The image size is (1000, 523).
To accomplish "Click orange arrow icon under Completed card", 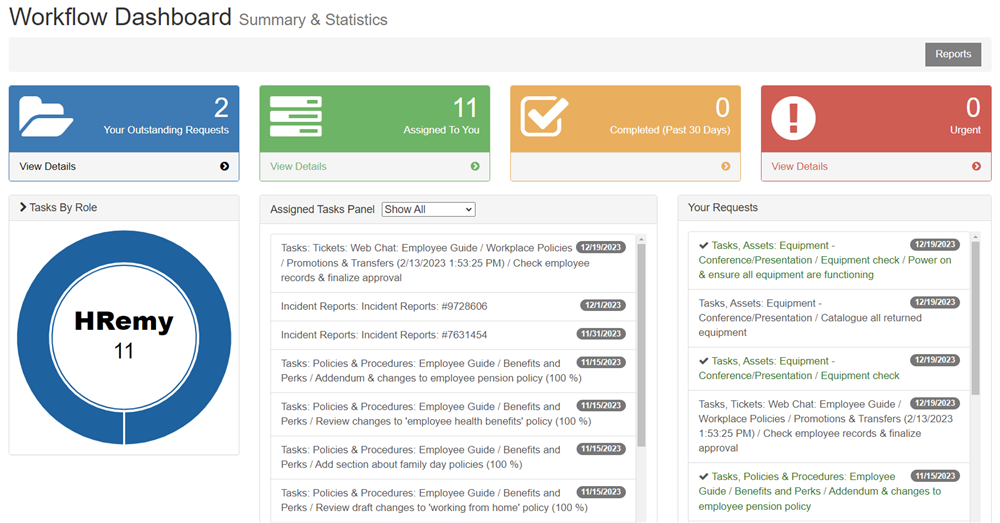I will pyautogui.click(x=726, y=167).
